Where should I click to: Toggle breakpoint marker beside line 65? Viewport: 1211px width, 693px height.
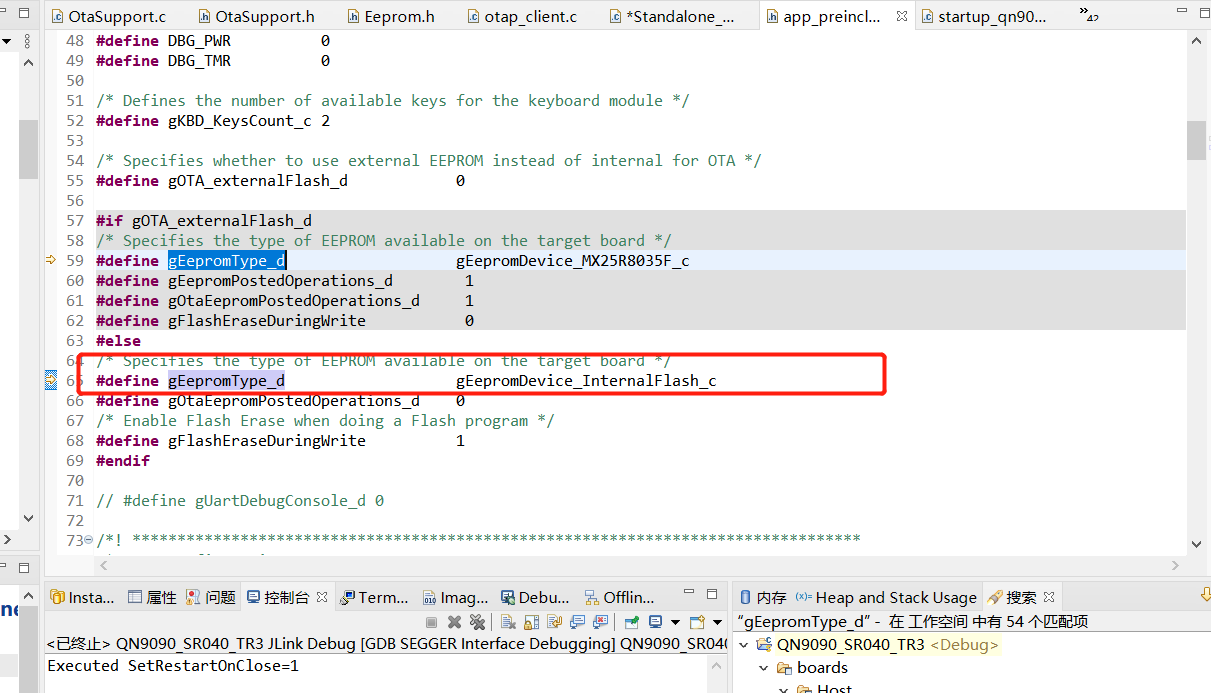(x=51, y=380)
